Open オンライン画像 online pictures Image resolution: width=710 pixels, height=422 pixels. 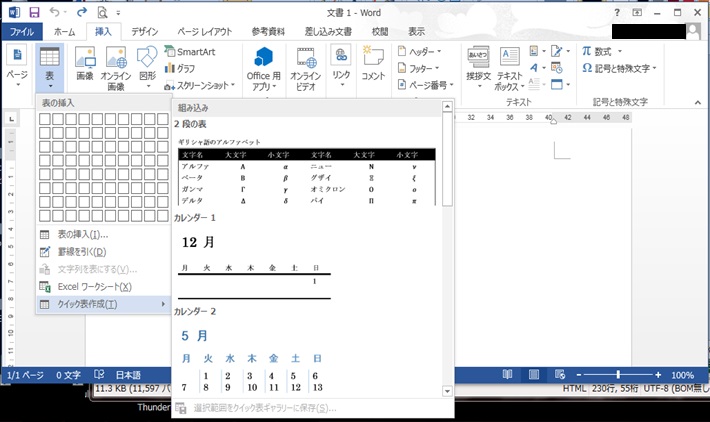tap(116, 68)
